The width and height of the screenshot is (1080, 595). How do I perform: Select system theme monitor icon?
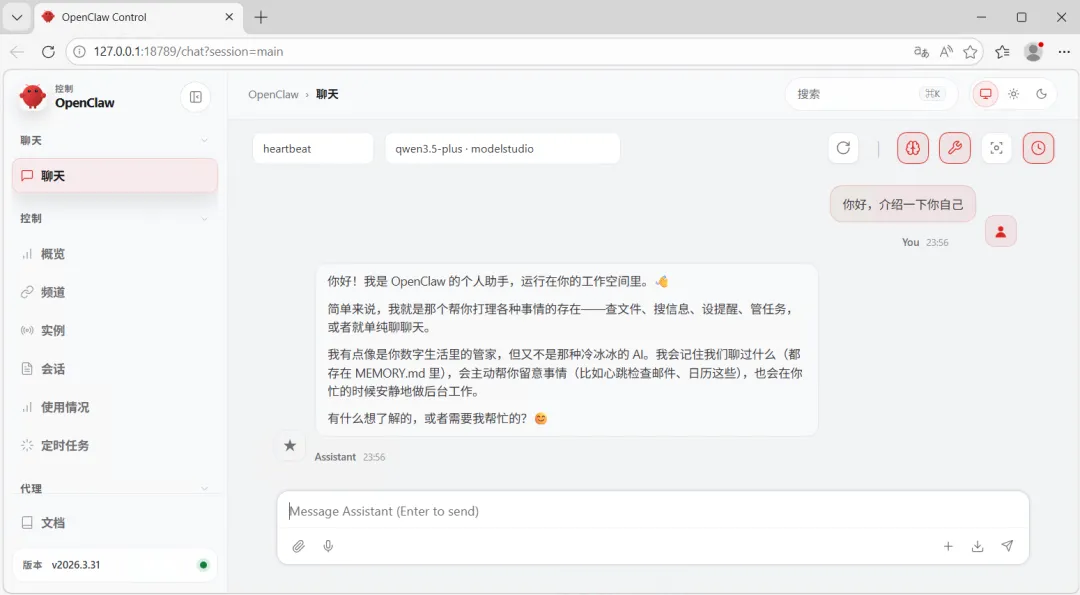986,94
